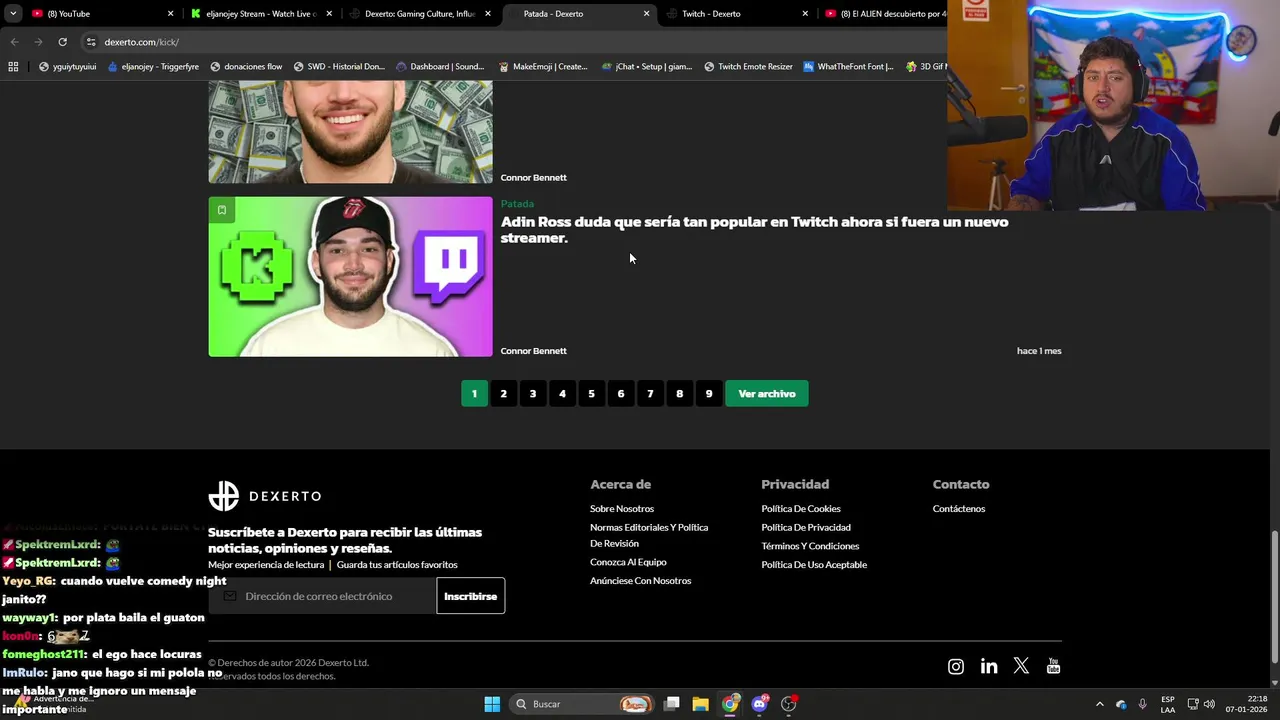Go back using the browser back arrow
Image resolution: width=1280 pixels, height=720 pixels.
[14, 42]
